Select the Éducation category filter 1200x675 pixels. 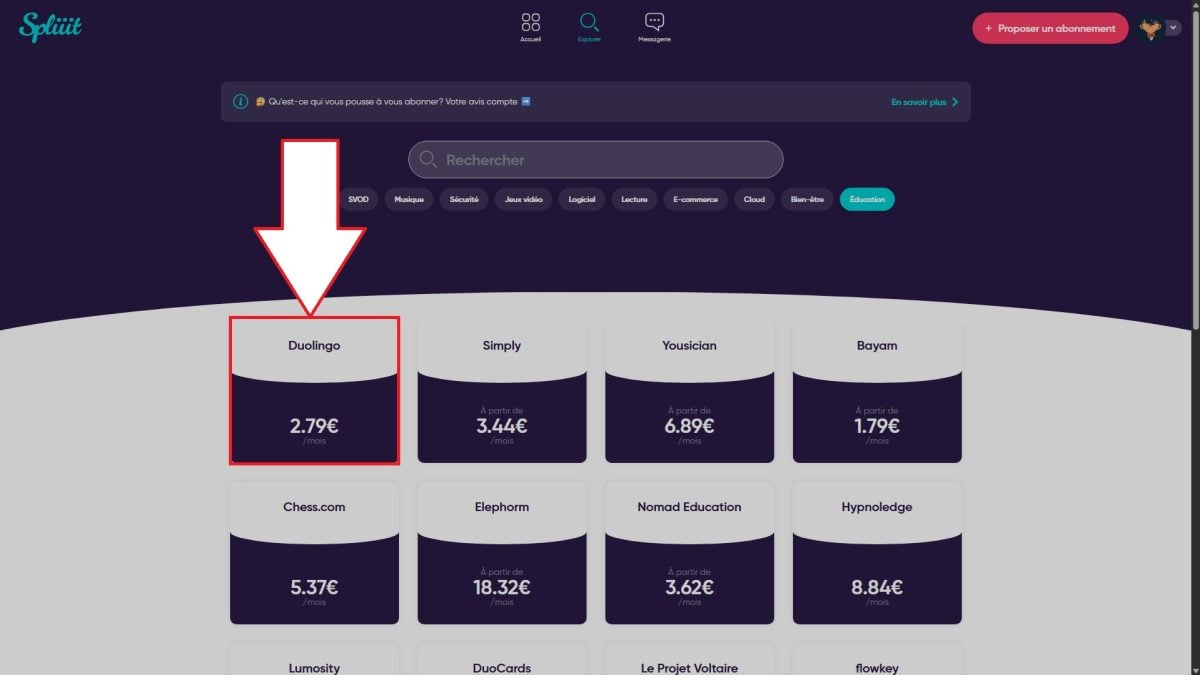pyautogui.click(x=867, y=199)
